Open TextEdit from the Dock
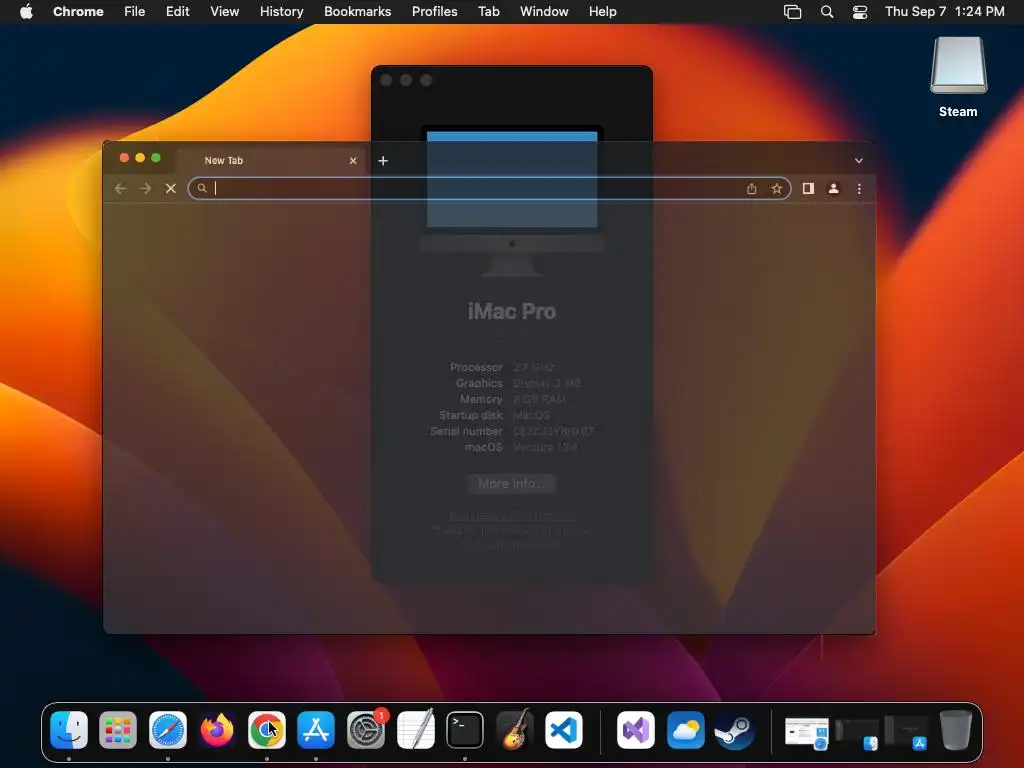This screenshot has height=768, width=1024. click(x=415, y=729)
